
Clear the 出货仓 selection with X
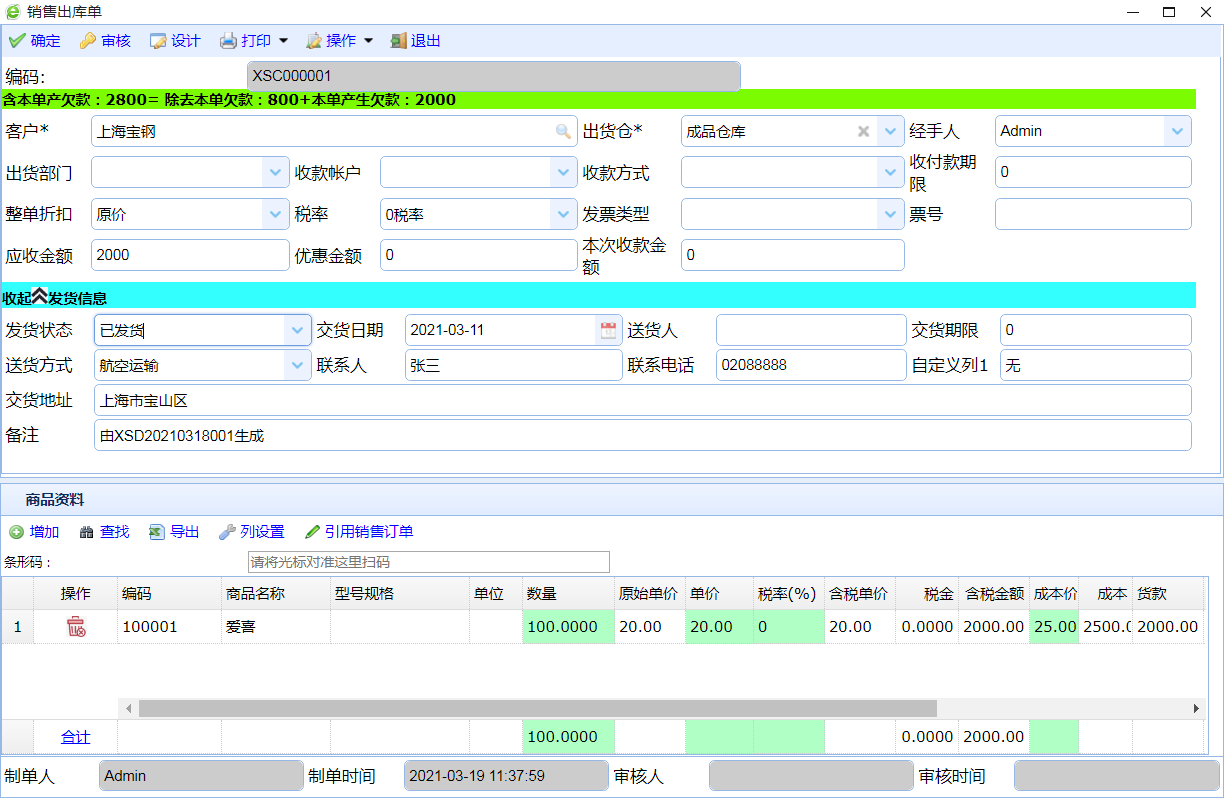pyautogui.click(x=864, y=131)
